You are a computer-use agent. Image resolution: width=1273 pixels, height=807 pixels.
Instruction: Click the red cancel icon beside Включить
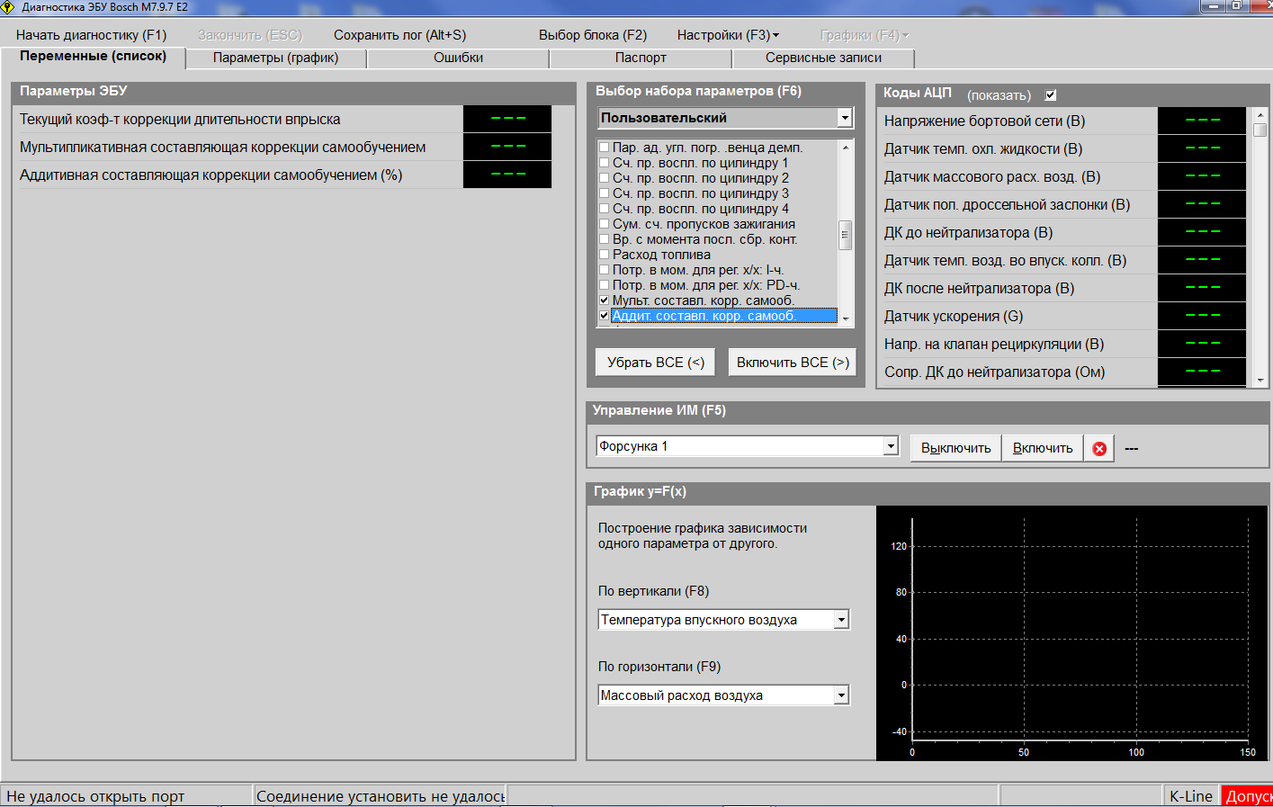tap(1099, 449)
